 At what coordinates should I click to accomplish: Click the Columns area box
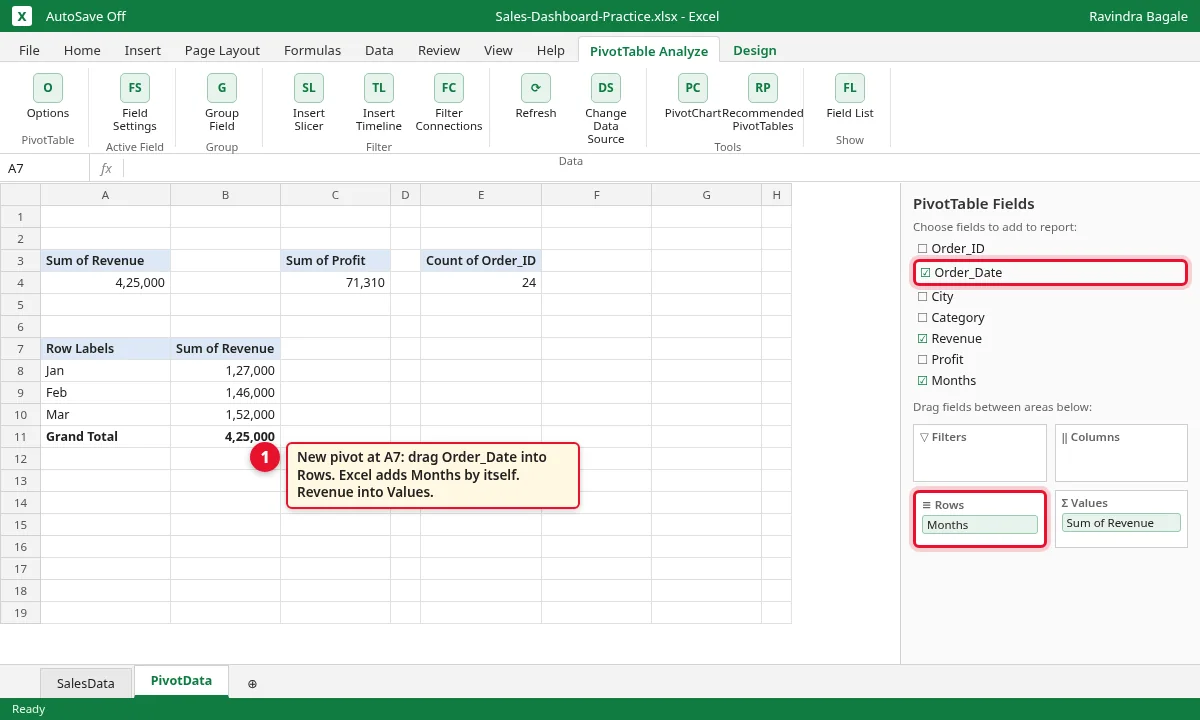(x=1121, y=453)
